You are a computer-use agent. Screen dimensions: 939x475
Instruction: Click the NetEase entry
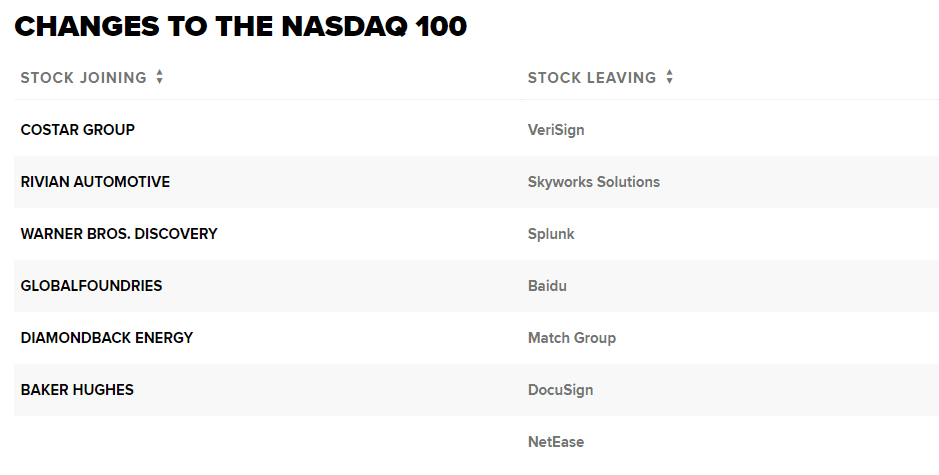tap(556, 442)
